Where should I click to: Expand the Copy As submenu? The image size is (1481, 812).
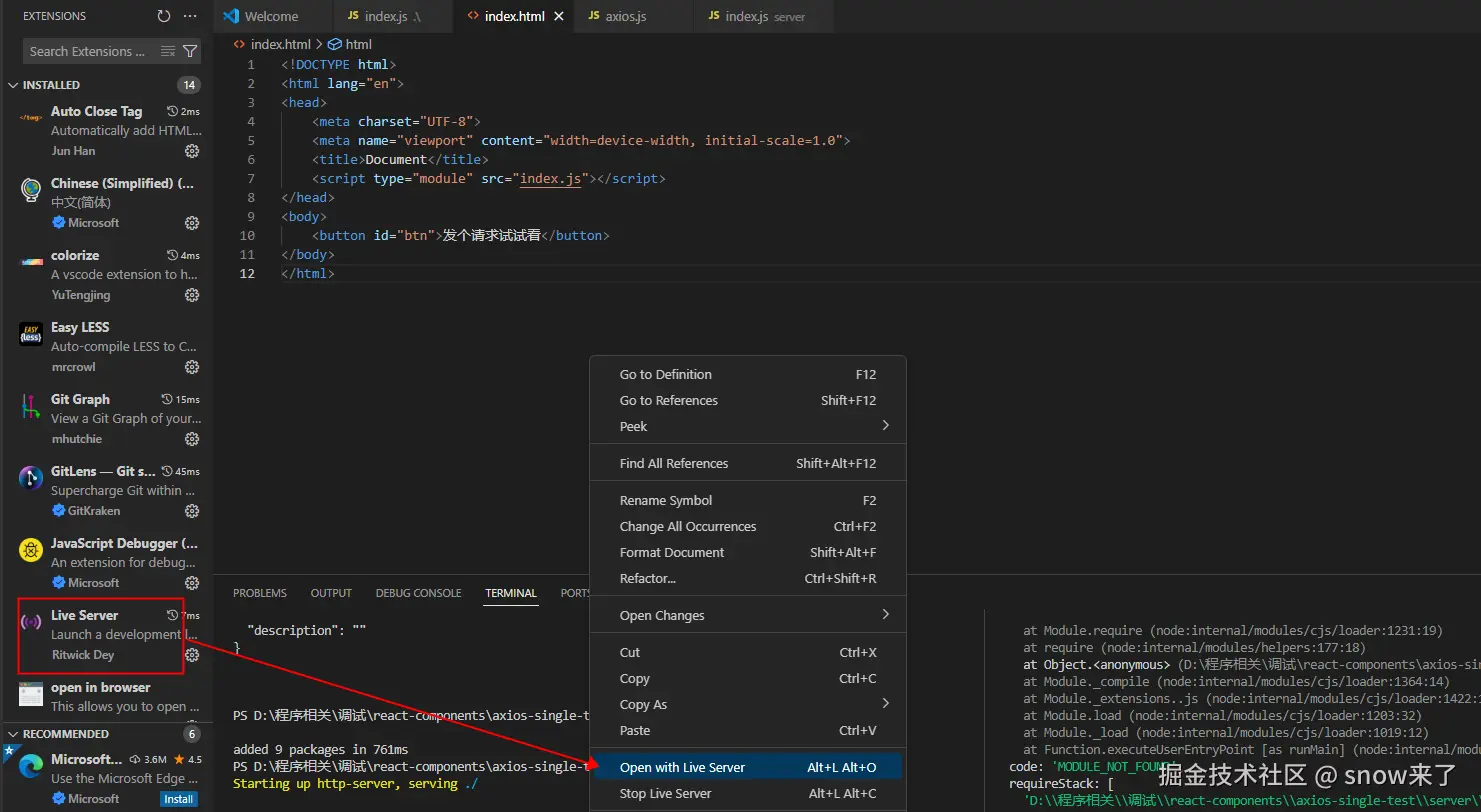[885, 704]
